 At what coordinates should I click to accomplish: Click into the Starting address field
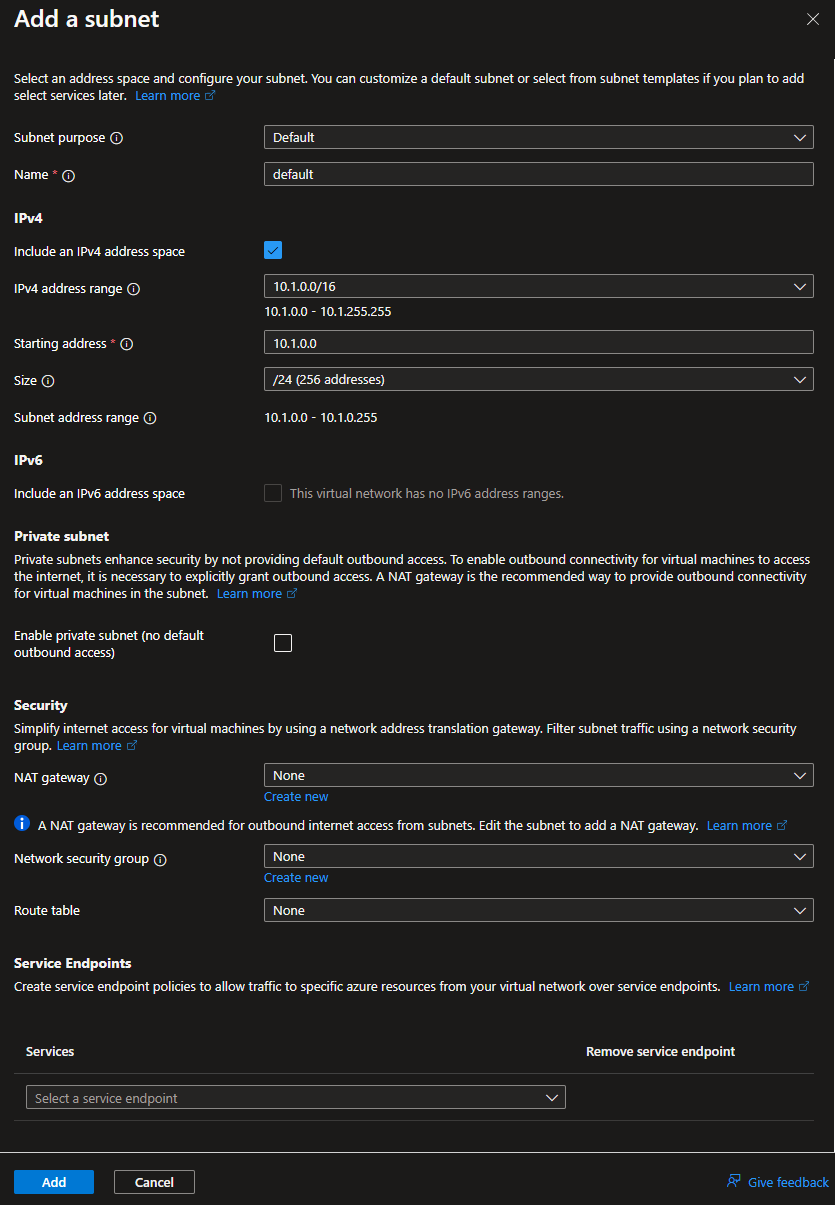pyautogui.click(x=538, y=343)
